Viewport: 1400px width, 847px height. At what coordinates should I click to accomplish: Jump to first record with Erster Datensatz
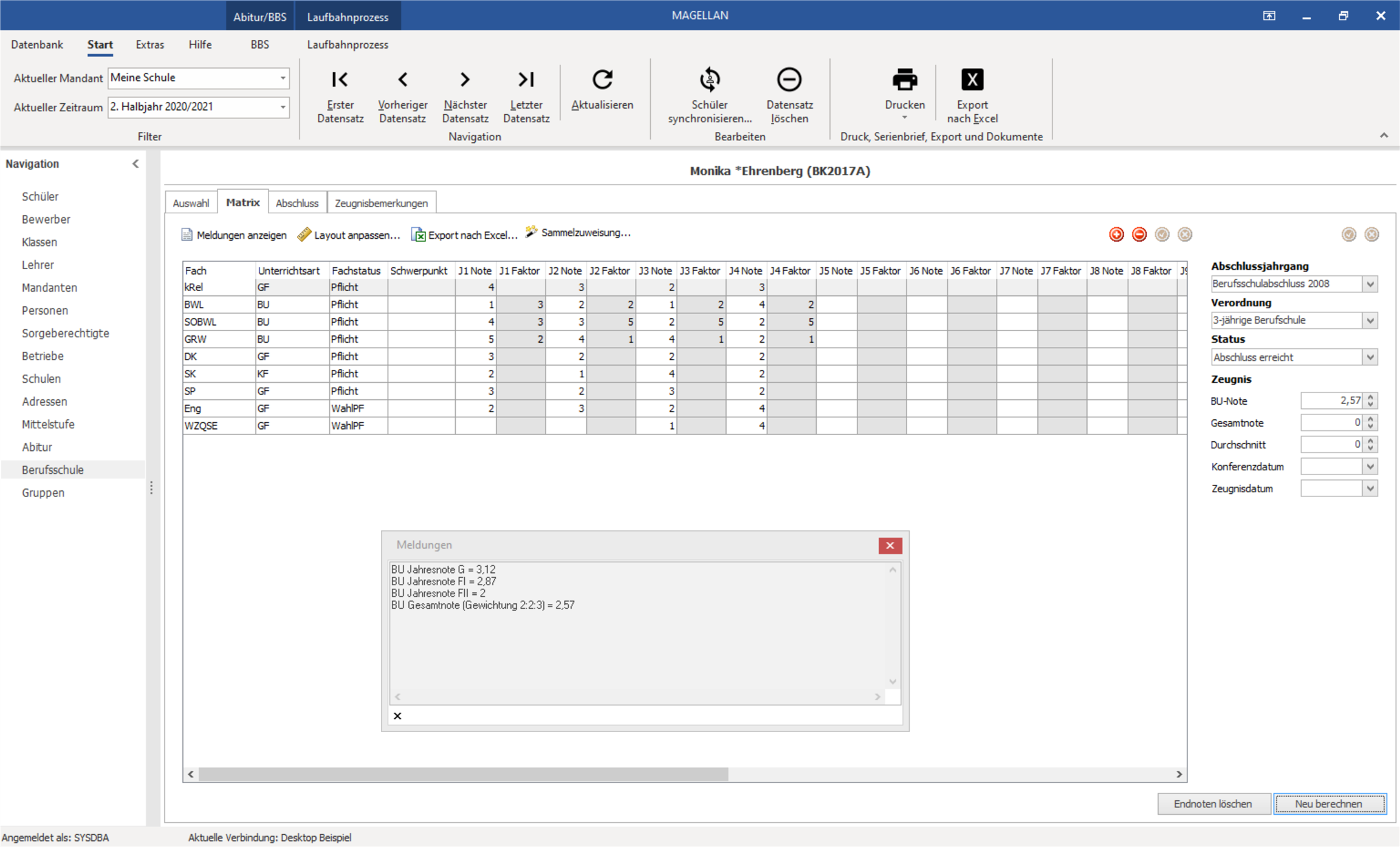click(340, 95)
